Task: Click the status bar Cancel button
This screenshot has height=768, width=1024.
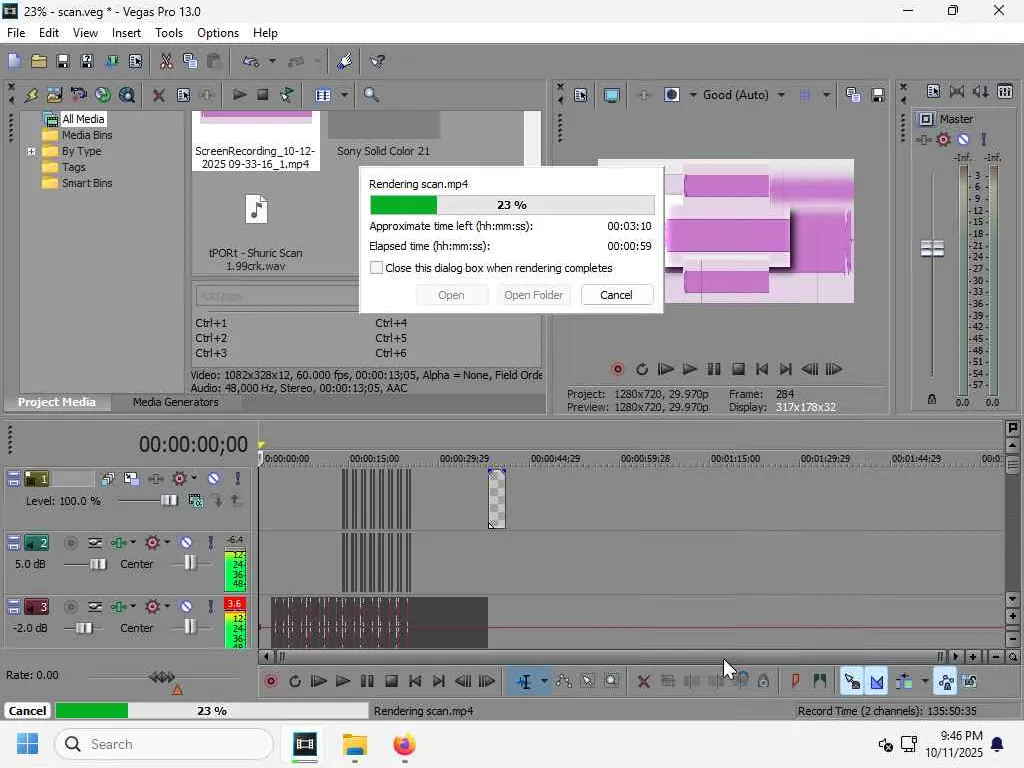Action: click(x=27, y=711)
